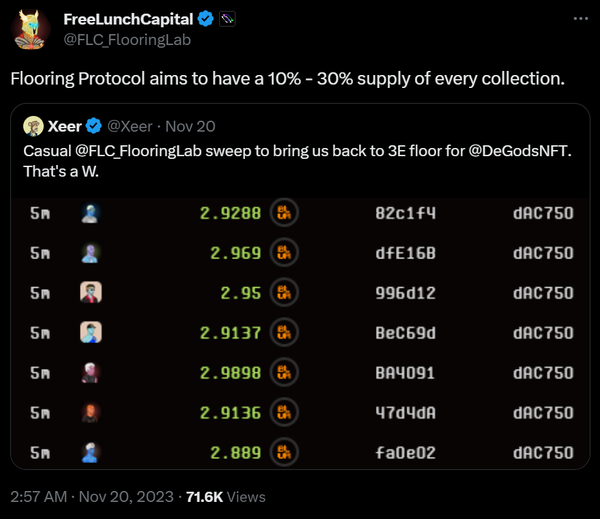
Task: Click the NFT thumbnail in the 2.9288 row
Action: click(x=91, y=212)
